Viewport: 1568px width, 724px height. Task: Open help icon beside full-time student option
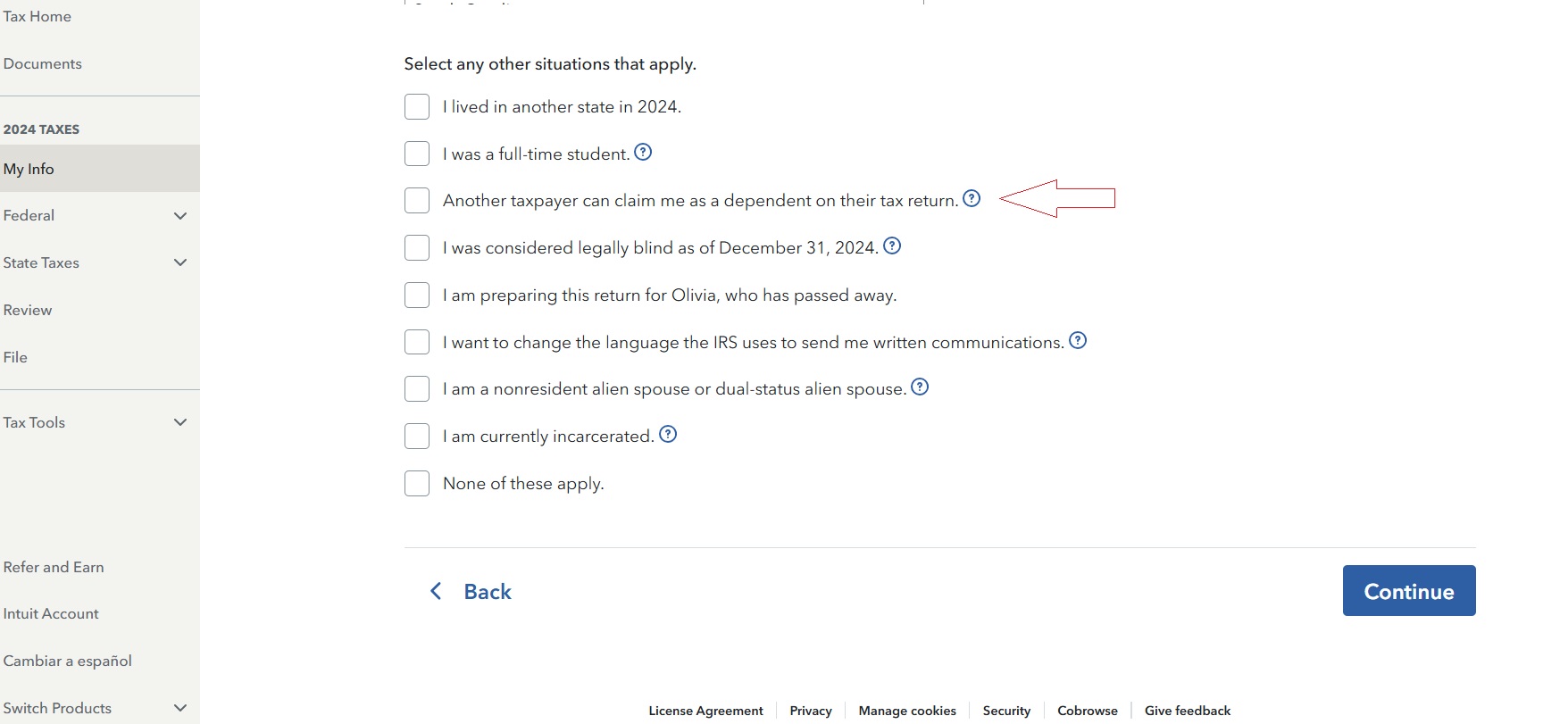click(x=643, y=152)
